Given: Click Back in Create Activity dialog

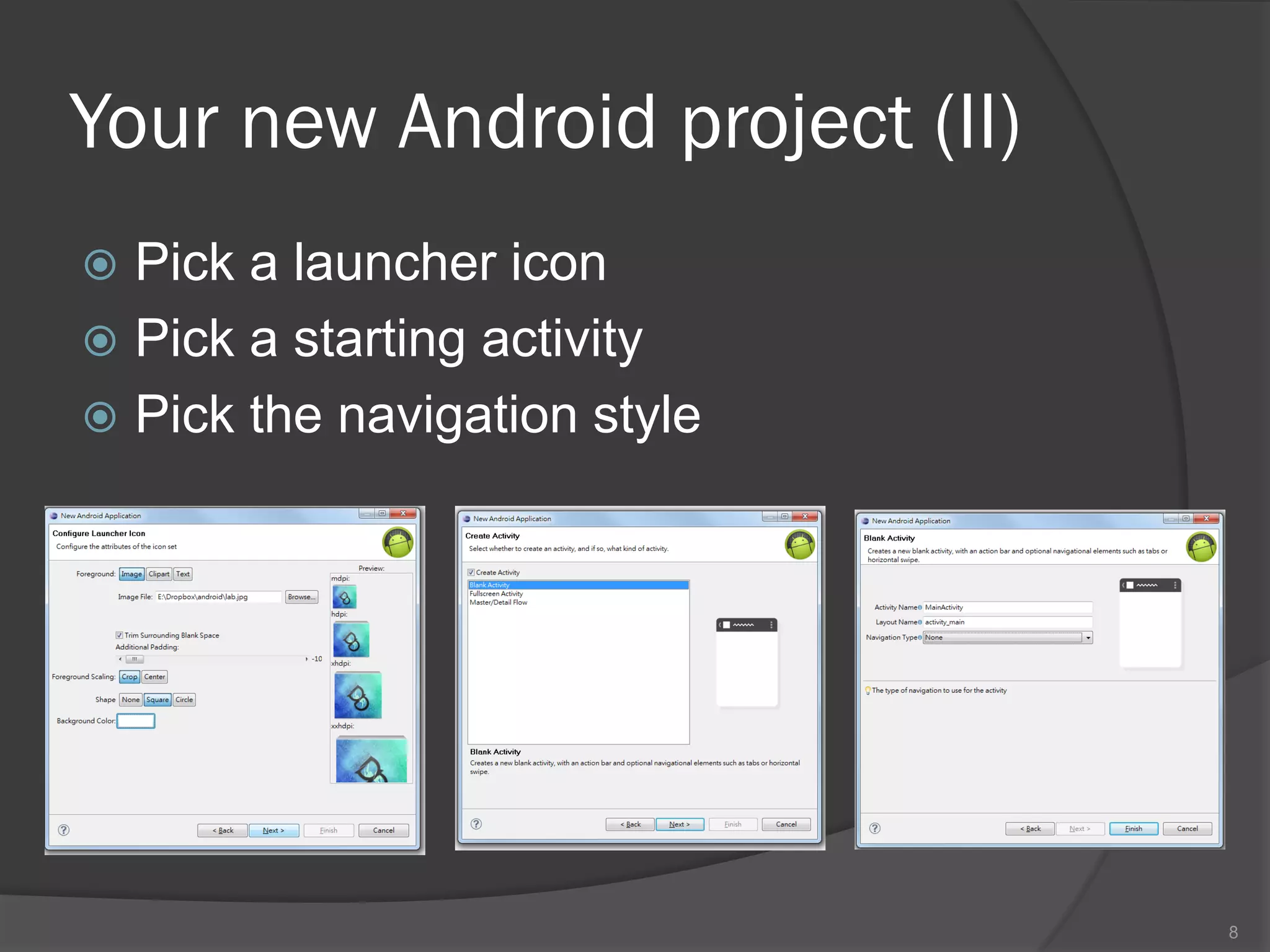Looking at the screenshot, I should pyautogui.click(x=630, y=824).
